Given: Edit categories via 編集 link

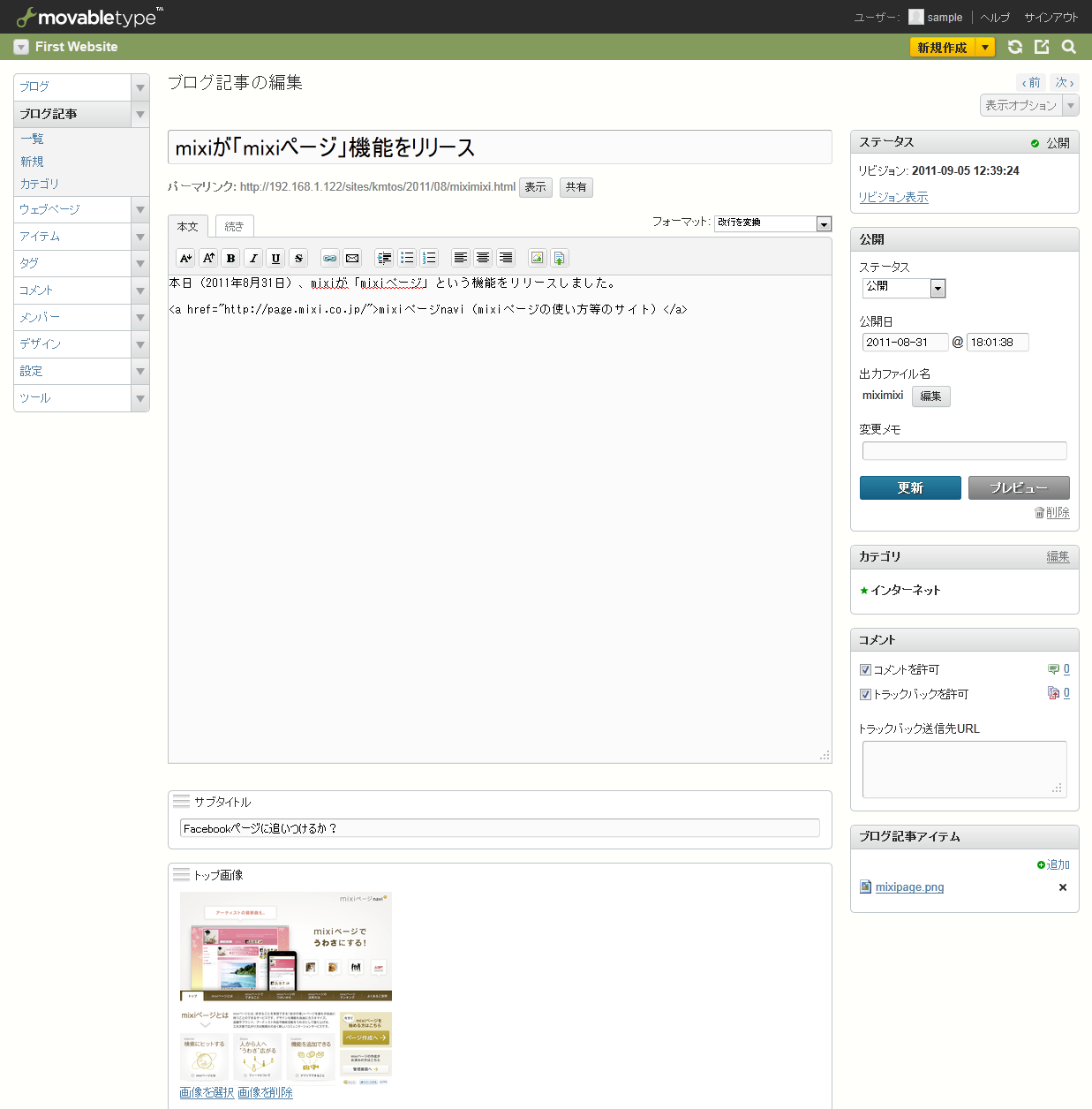Looking at the screenshot, I should click(1058, 556).
